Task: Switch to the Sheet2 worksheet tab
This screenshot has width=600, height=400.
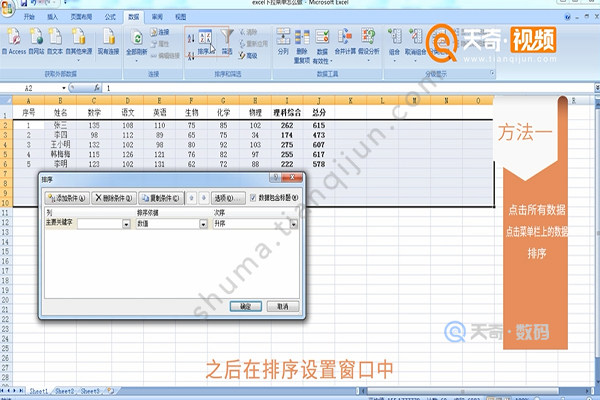Action: [x=64, y=391]
